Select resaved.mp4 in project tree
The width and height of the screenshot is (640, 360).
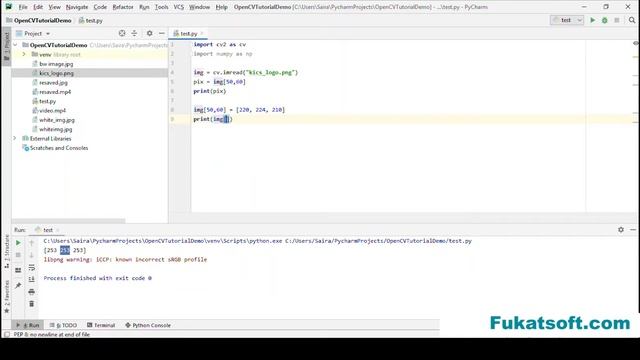55,92
